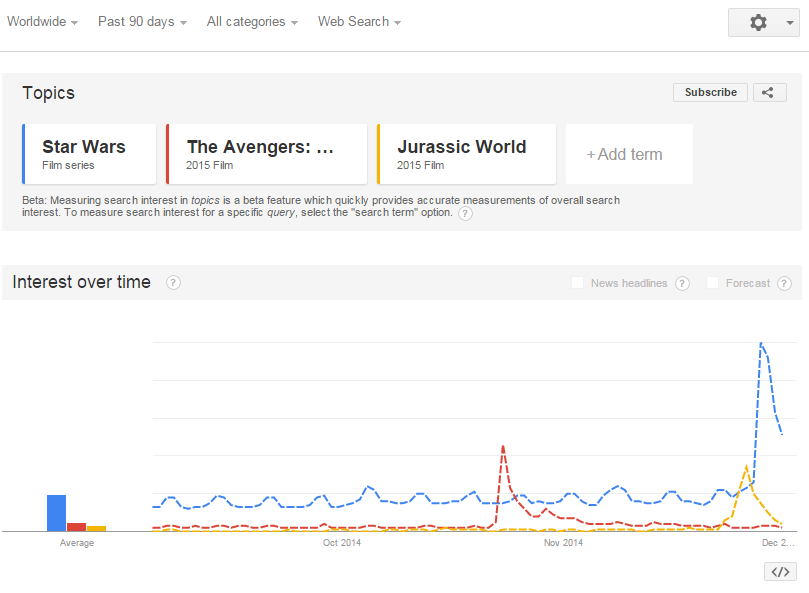Click the Nov 2014 axis label
The height and width of the screenshot is (593, 809).
pyautogui.click(x=563, y=542)
